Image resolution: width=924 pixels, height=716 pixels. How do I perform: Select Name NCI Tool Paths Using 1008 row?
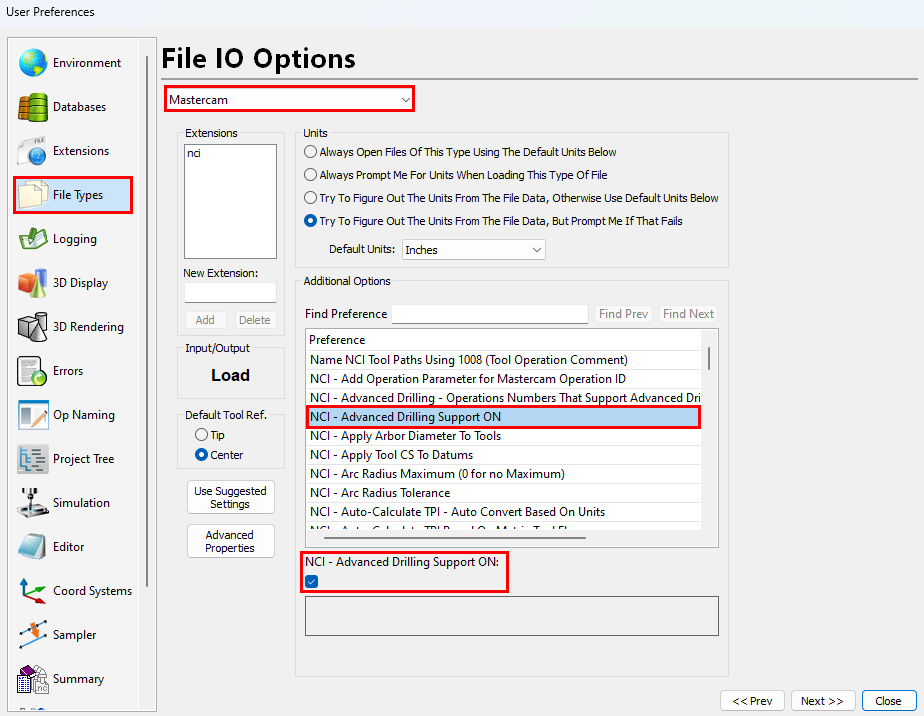504,360
